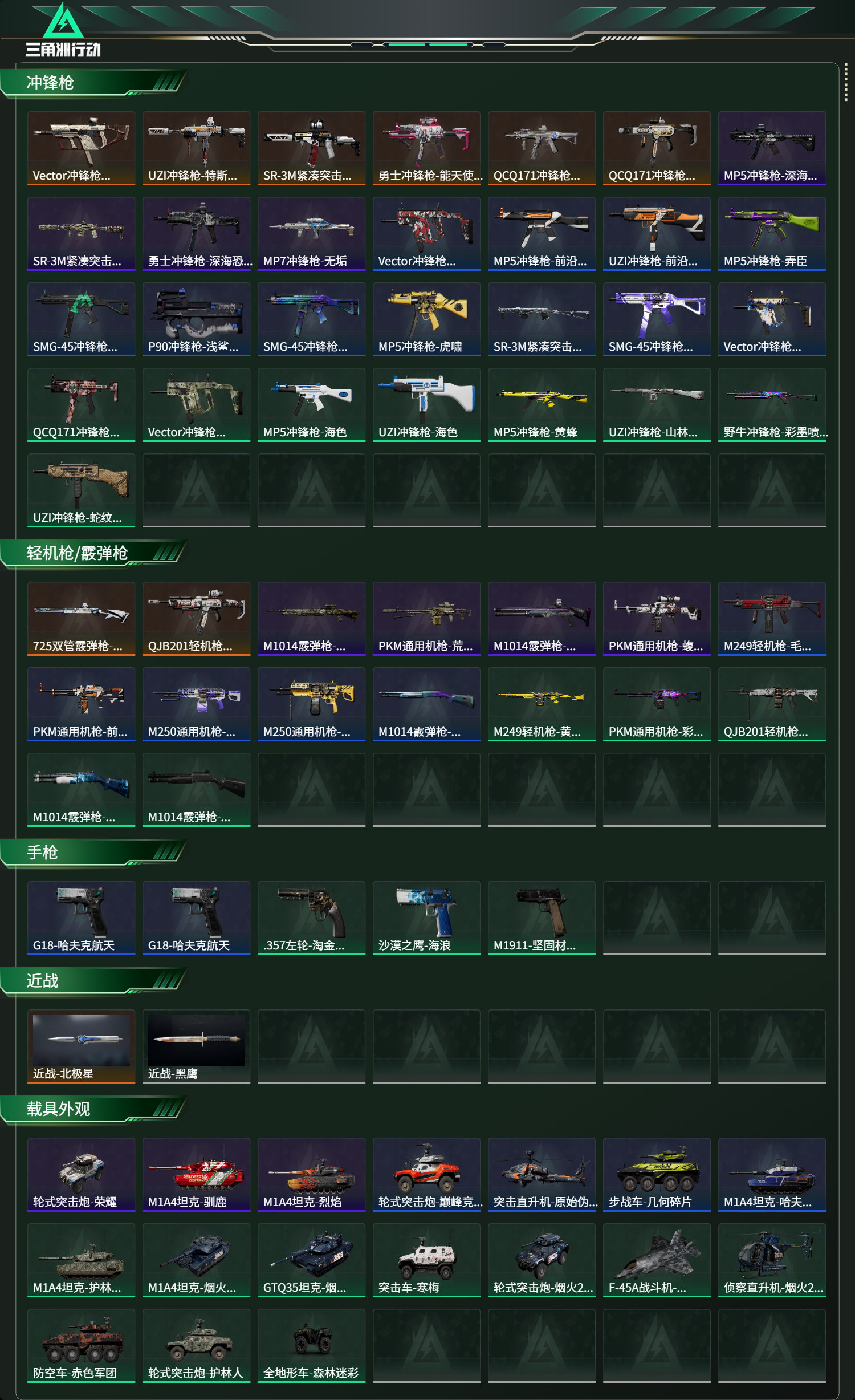This screenshot has height=1400, width=855.
Task: Choose the MP5冲锋枪-黄蜂 skin
Action: [541, 405]
